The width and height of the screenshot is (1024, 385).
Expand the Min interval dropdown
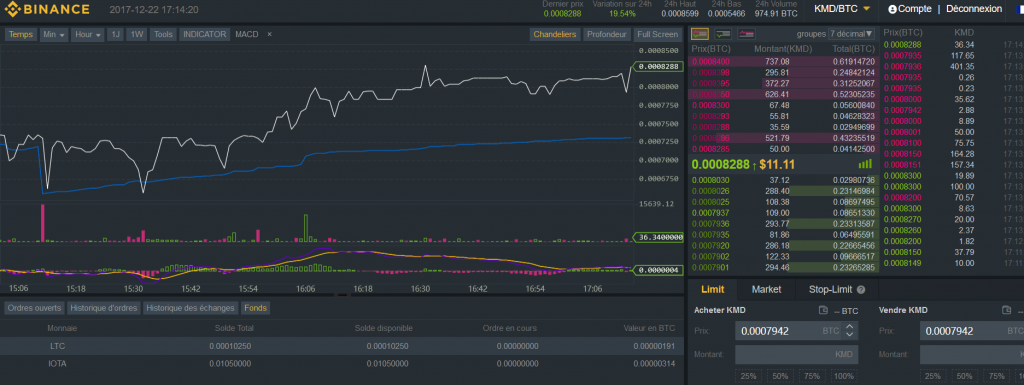pos(54,34)
